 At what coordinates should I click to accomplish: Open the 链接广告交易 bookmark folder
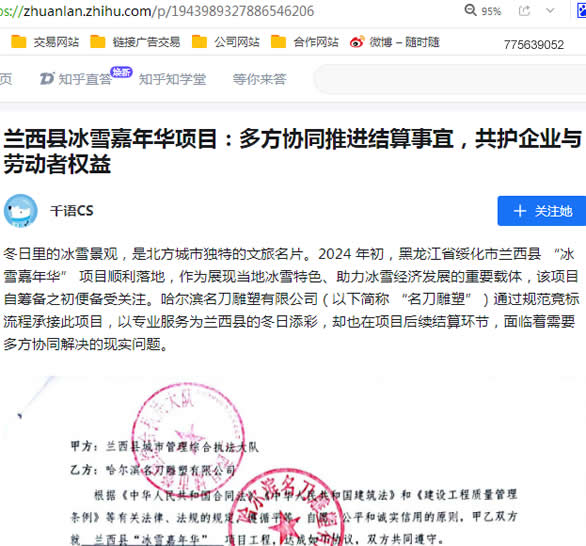pyautogui.click(x=135, y=42)
